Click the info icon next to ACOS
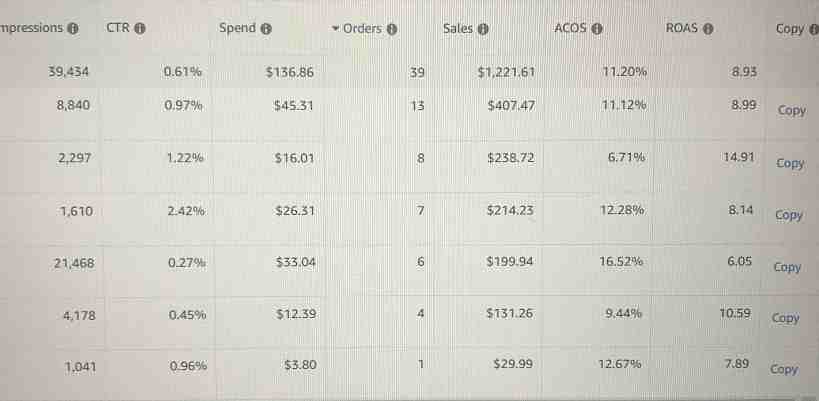This screenshot has width=819, height=401. point(596,29)
